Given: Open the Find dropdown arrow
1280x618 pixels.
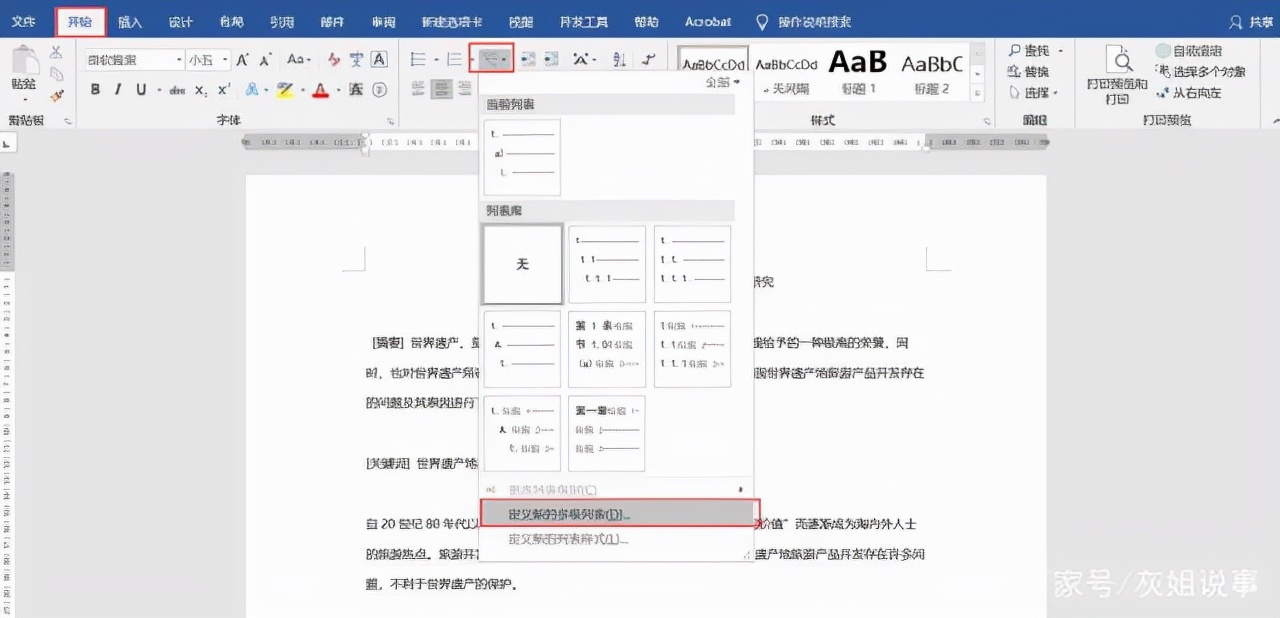Looking at the screenshot, I should [1060, 51].
